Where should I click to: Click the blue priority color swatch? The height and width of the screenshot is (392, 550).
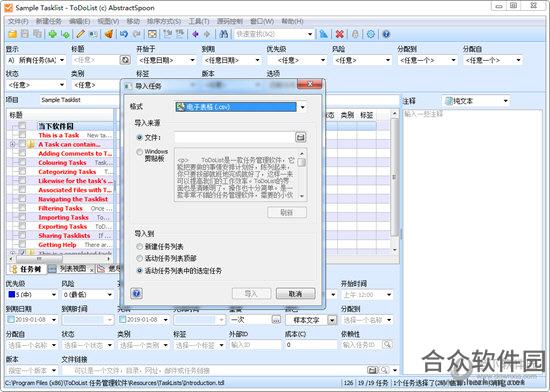12,294
